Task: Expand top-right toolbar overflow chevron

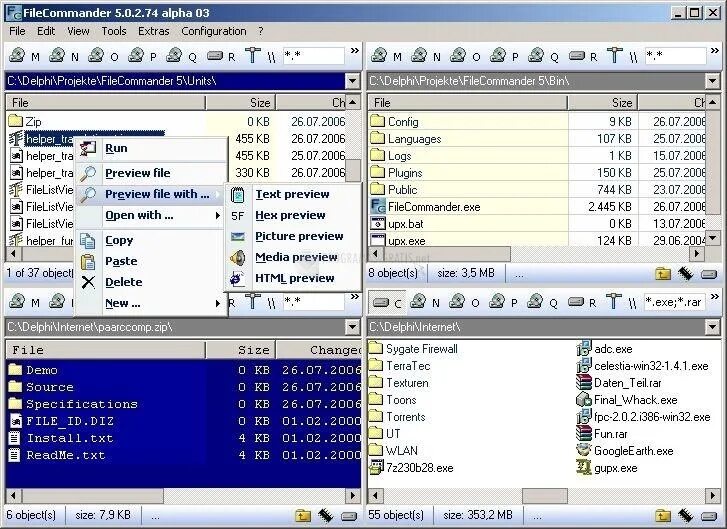Action: 715,51
